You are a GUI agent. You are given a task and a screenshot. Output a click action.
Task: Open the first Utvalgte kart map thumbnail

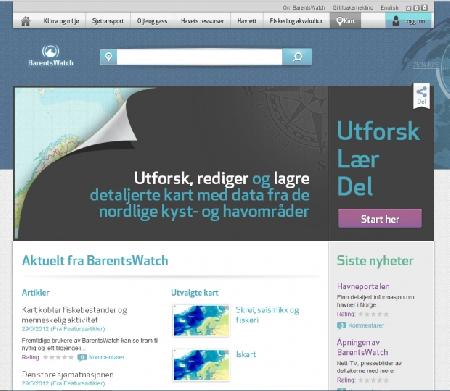(201, 320)
